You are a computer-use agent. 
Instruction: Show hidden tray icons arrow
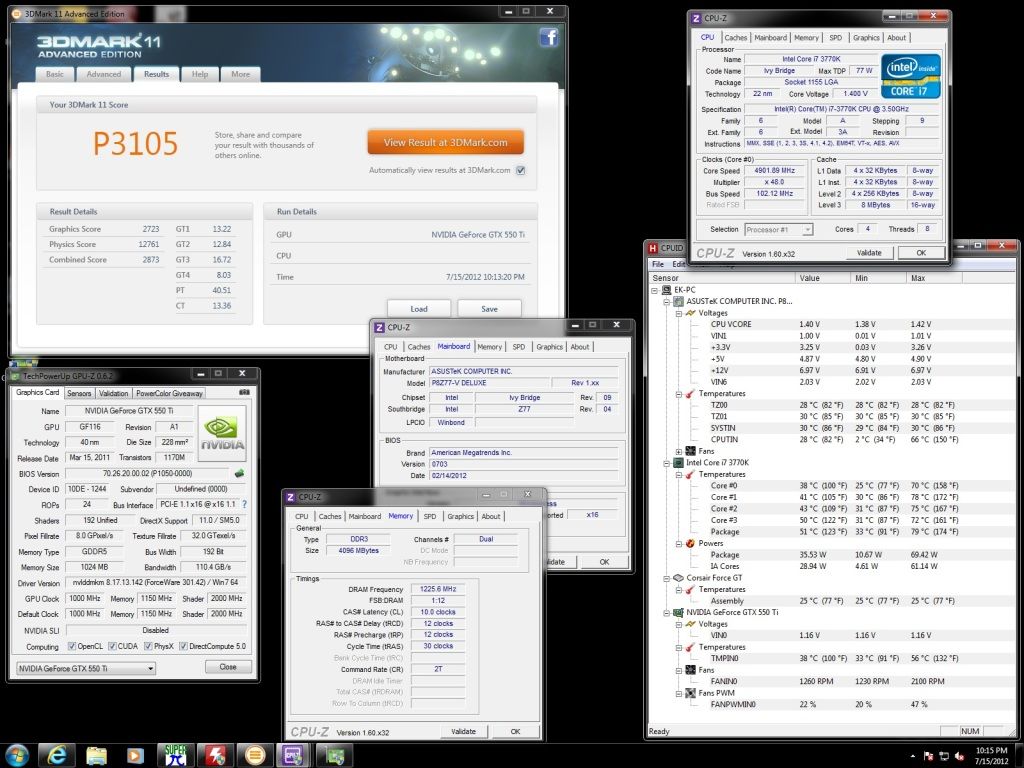(x=912, y=756)
